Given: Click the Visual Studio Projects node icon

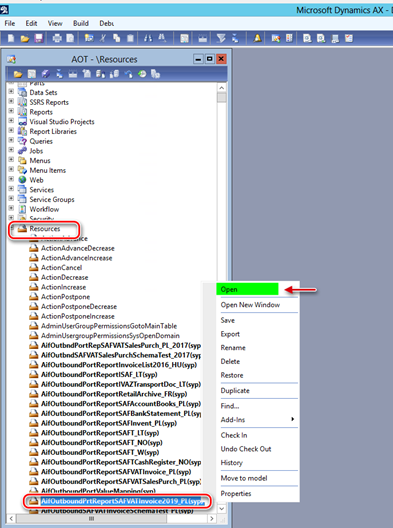Looking at the screenshot, I should pyautogui.click(x=22, y=122).
